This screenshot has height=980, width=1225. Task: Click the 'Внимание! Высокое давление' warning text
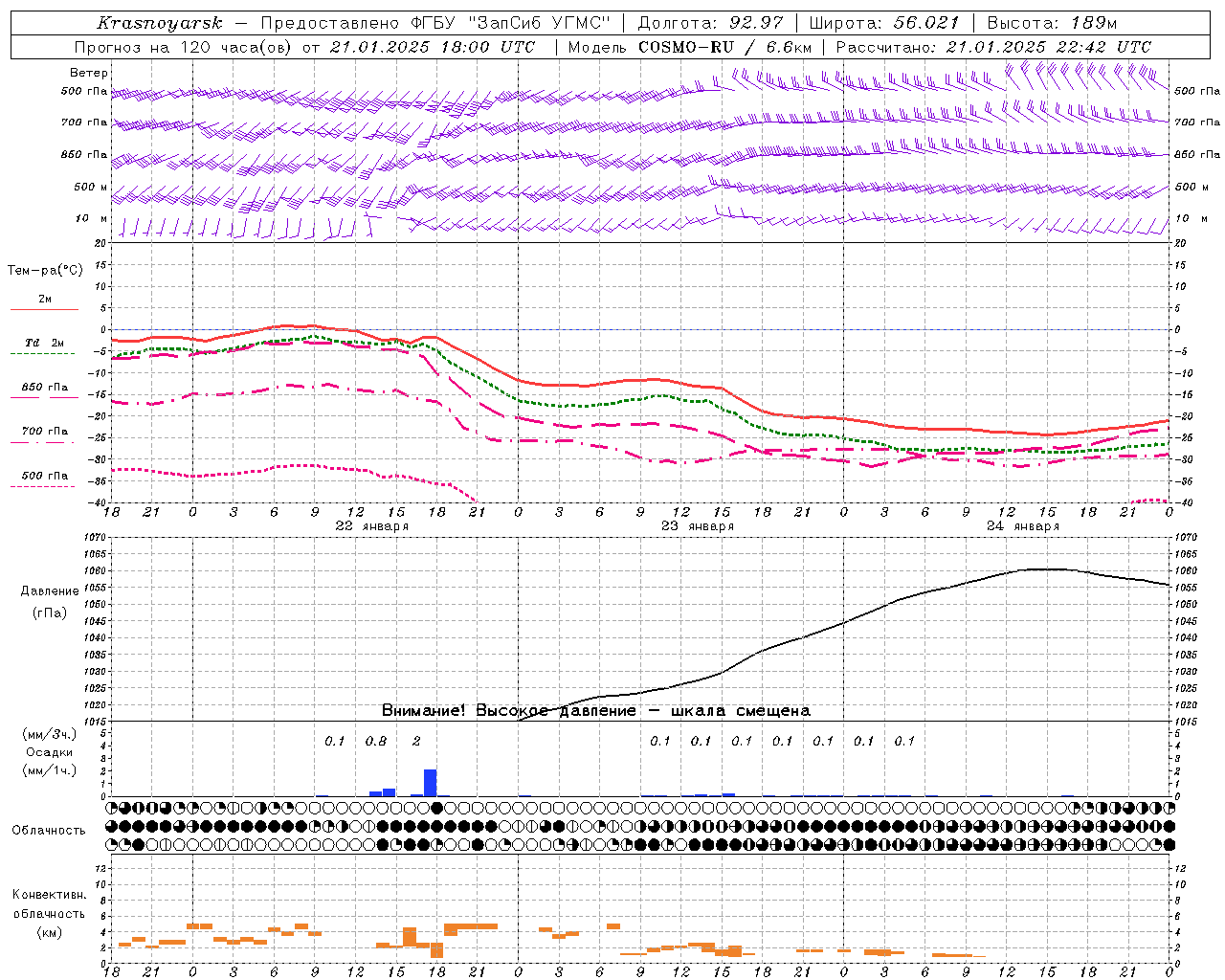click(x=508, y=710)
